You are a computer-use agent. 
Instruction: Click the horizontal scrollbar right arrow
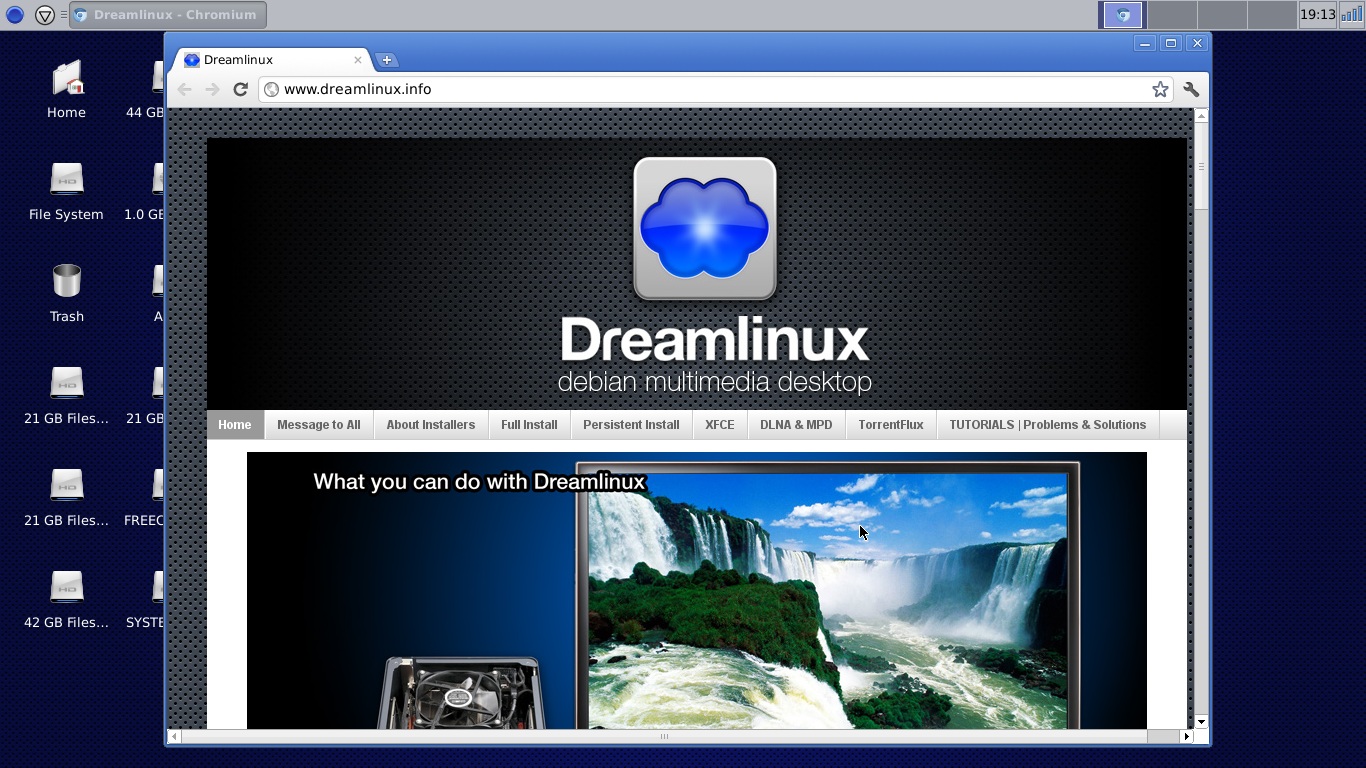pos(1187,737)
